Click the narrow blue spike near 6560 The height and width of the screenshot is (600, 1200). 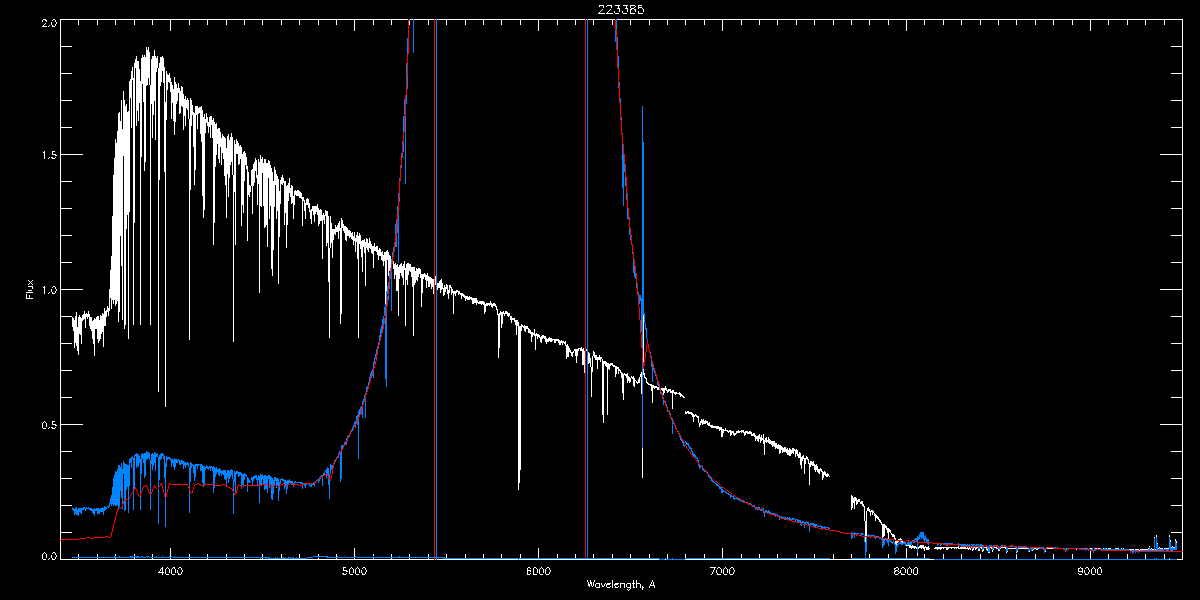coord(642,200)
